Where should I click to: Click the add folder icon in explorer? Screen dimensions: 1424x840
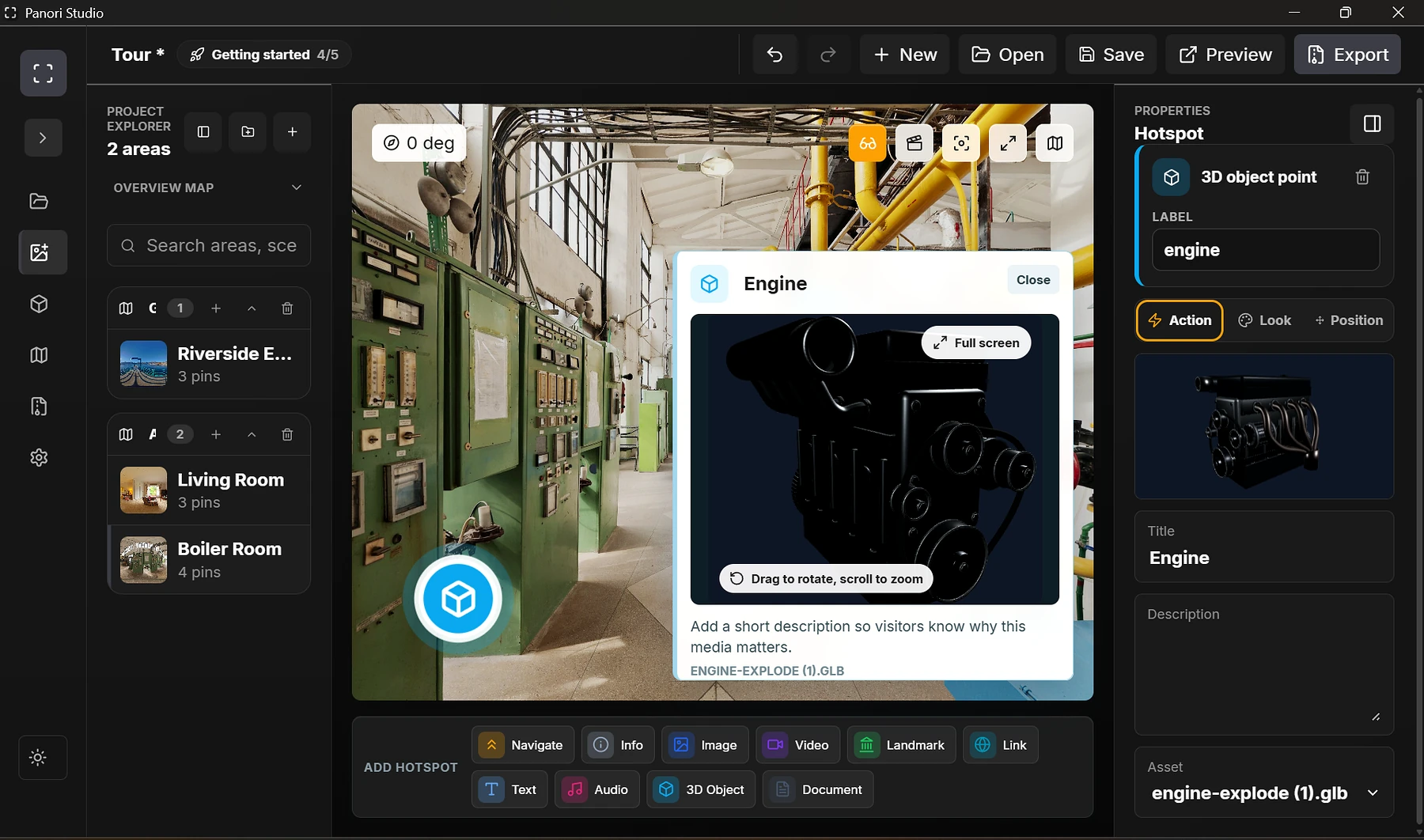pyautogui.click(x=248, y=132)
